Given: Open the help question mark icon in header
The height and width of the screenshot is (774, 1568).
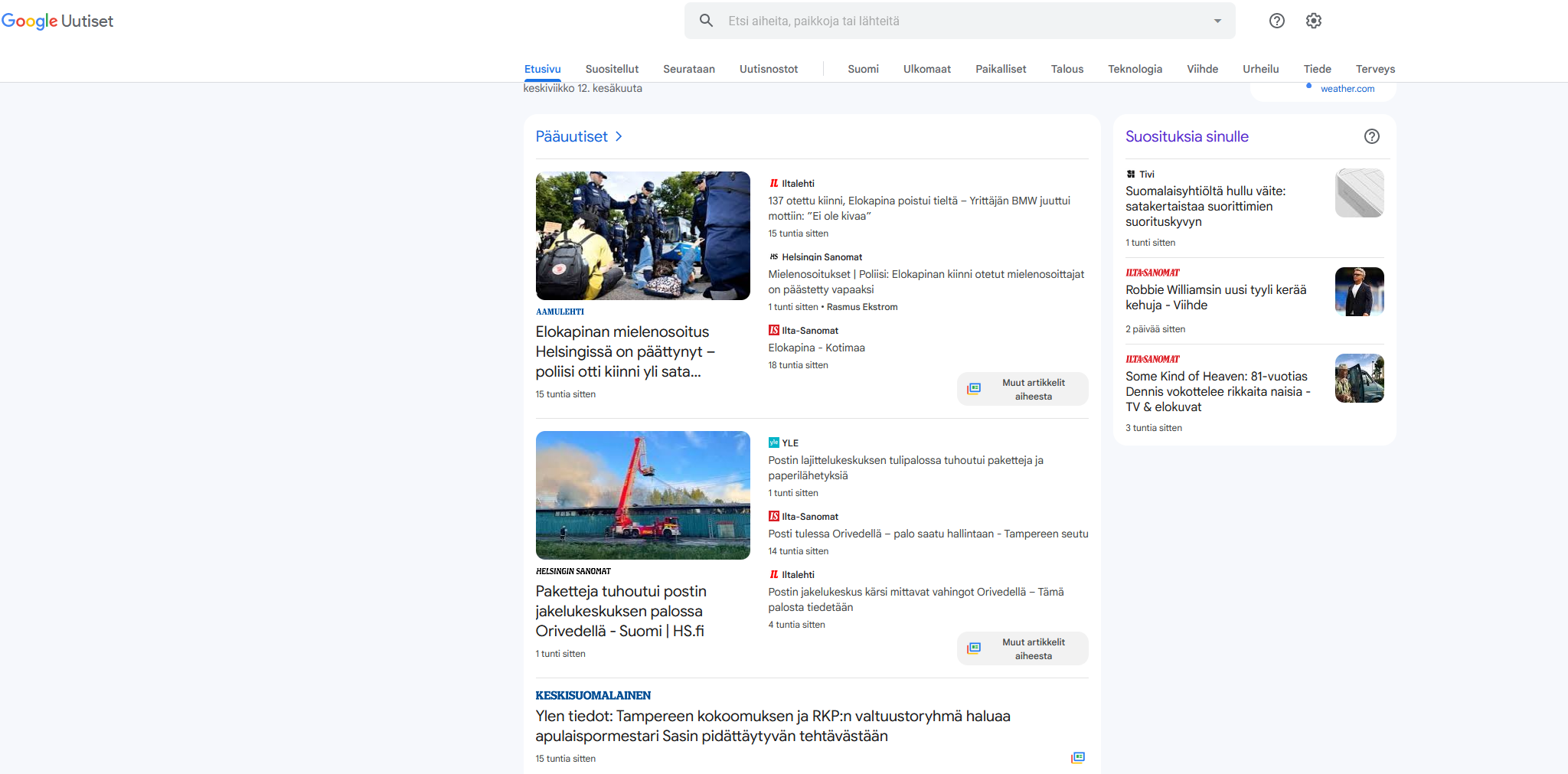Looking at the screenshot, I should click(1276, 21).
